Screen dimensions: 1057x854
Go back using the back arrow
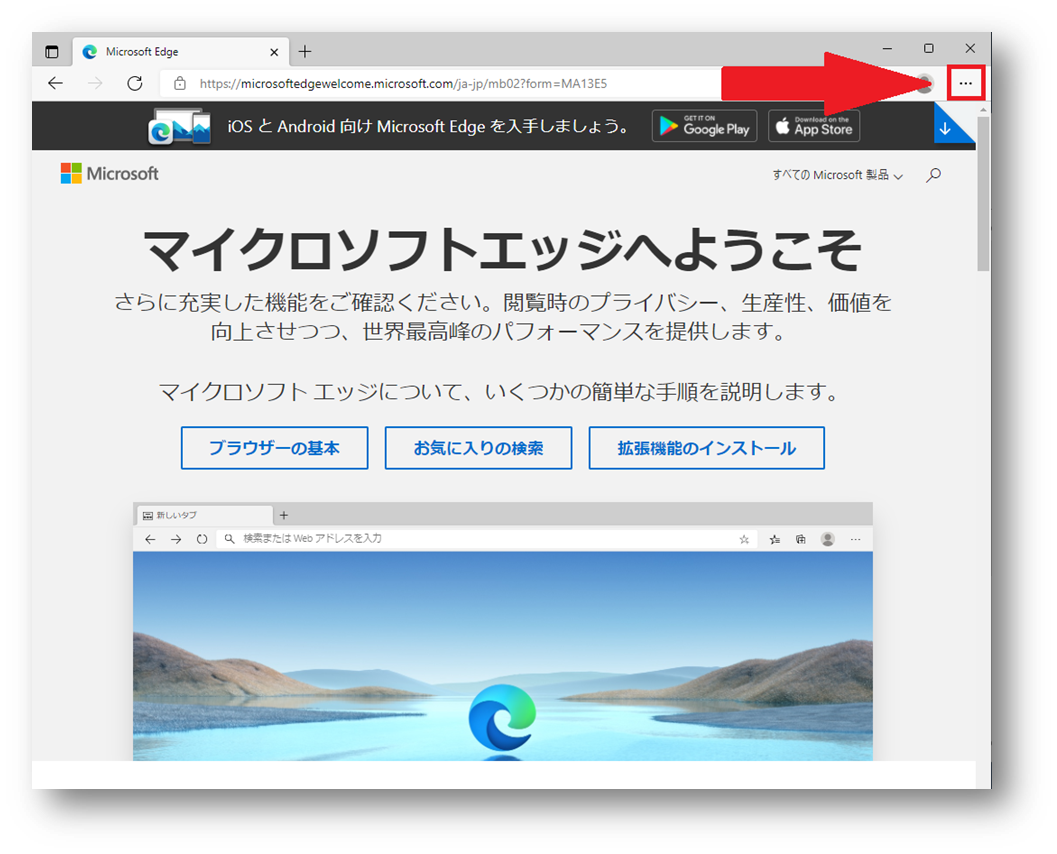55,84
